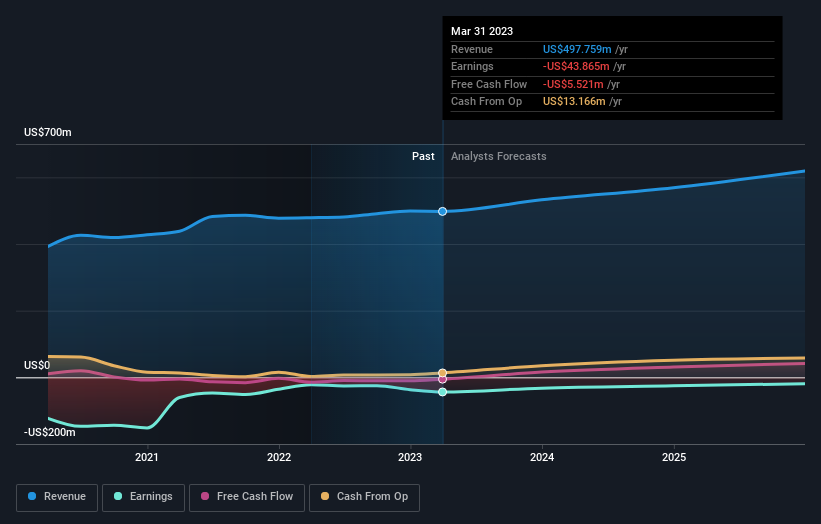
Task: Toggle the Cash From Op legend button
Action: [364, 497]
